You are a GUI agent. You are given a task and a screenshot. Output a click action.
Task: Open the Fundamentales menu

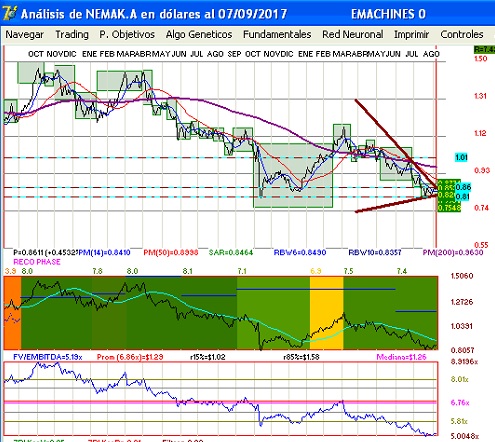pos(277,34)
